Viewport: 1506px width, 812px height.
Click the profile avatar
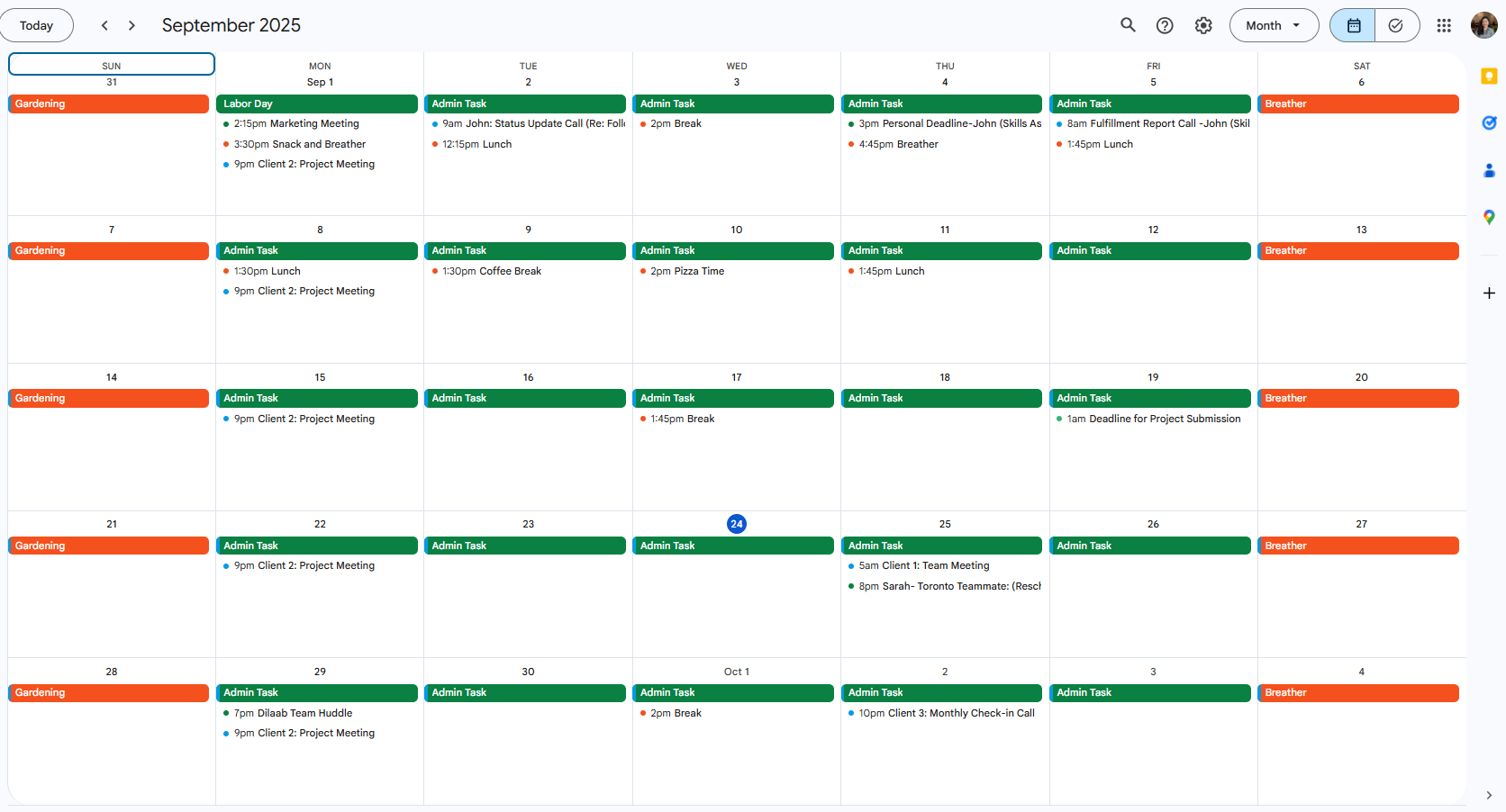click(x=1483, y=25)
